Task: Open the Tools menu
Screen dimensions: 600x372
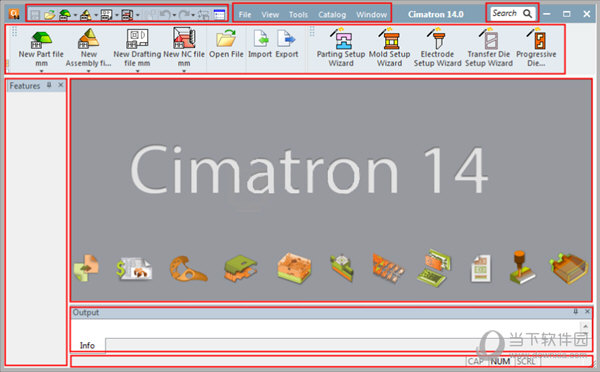Action: (x=298, y=15)
